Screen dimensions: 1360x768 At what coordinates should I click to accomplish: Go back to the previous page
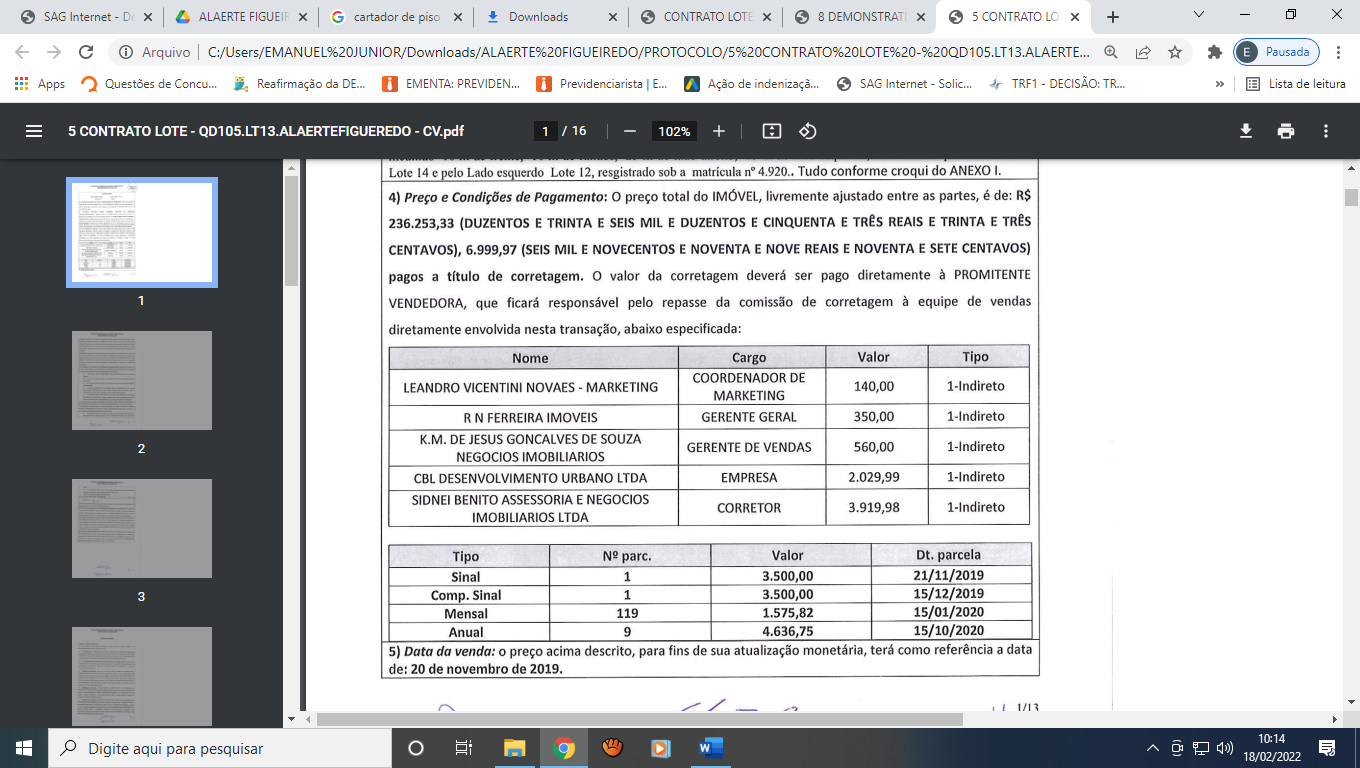point(22,52)
